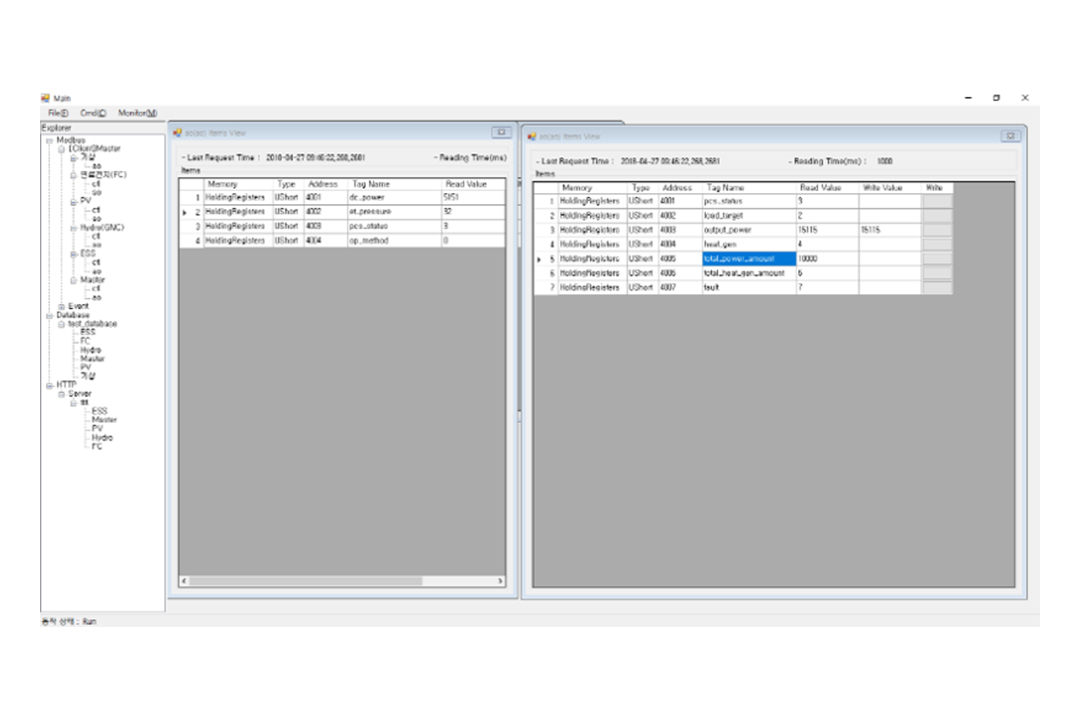
Task: Collapse the Modbus tree node
Action: coord(50,141)
